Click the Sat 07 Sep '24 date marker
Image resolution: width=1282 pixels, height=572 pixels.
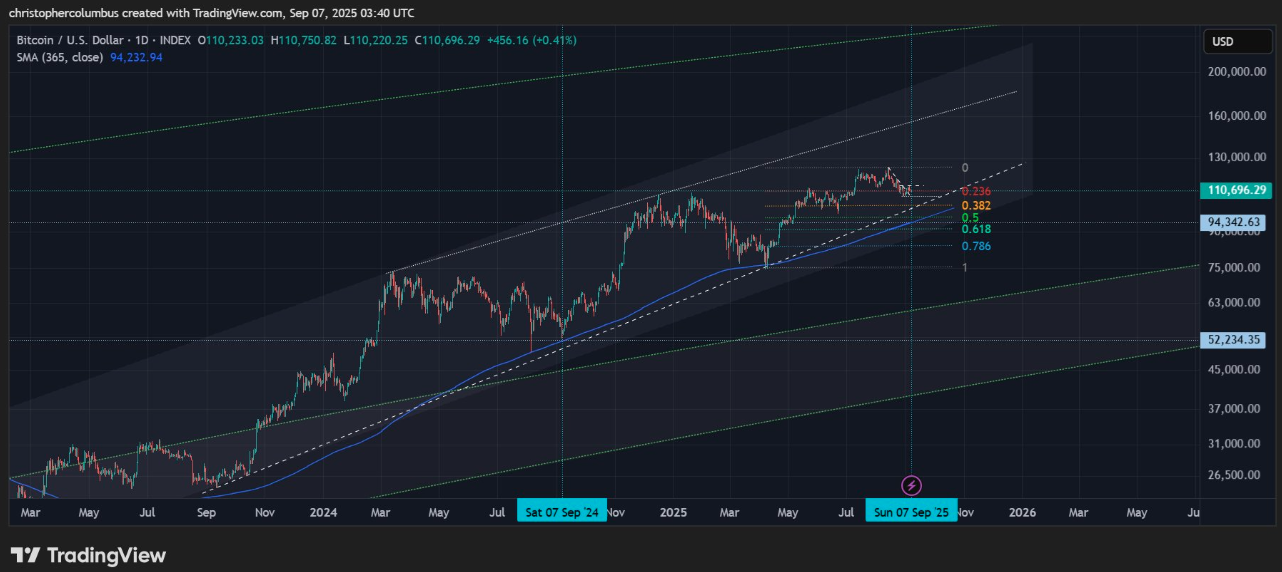tap(562, 512)
